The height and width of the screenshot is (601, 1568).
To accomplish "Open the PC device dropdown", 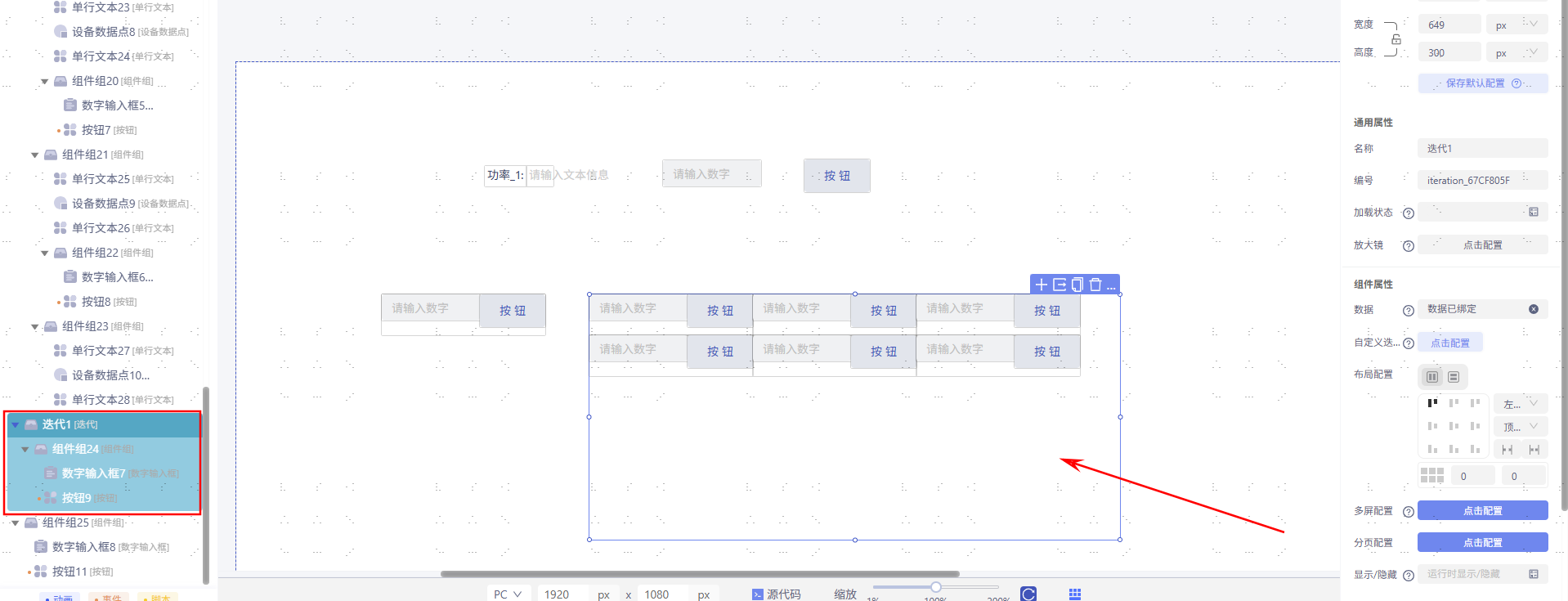I will pyautogui.click(x=508, y=594).
